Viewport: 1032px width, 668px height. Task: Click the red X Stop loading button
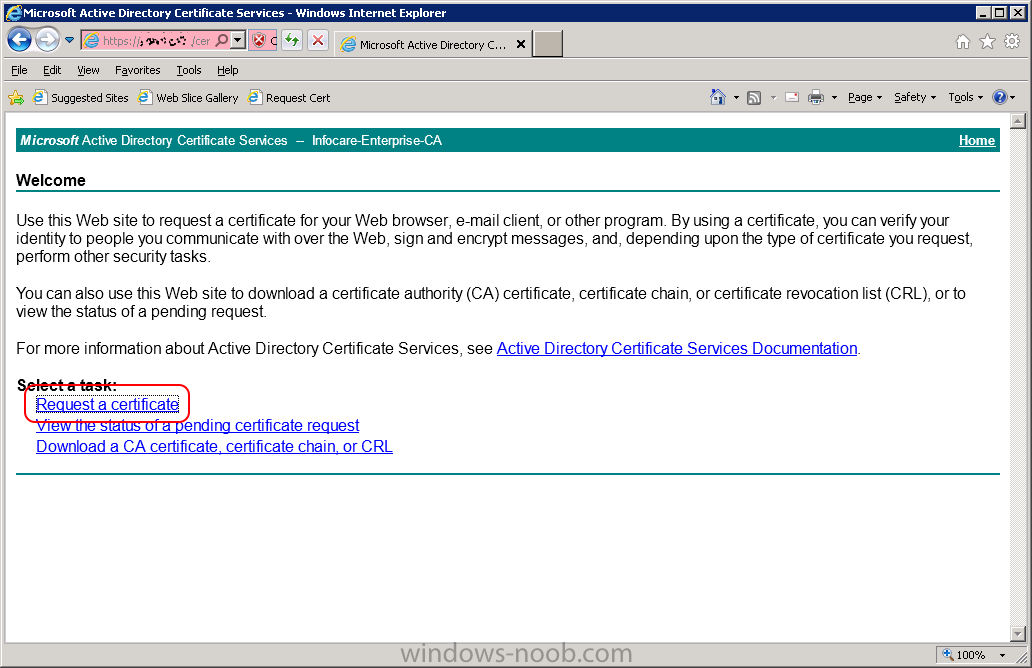318,41
